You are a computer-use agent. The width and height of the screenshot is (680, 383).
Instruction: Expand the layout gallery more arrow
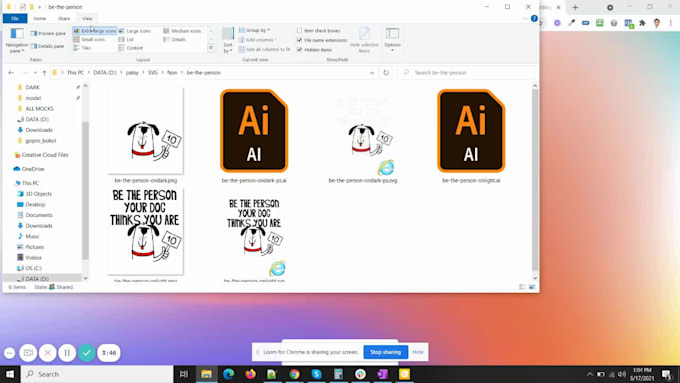211,48
